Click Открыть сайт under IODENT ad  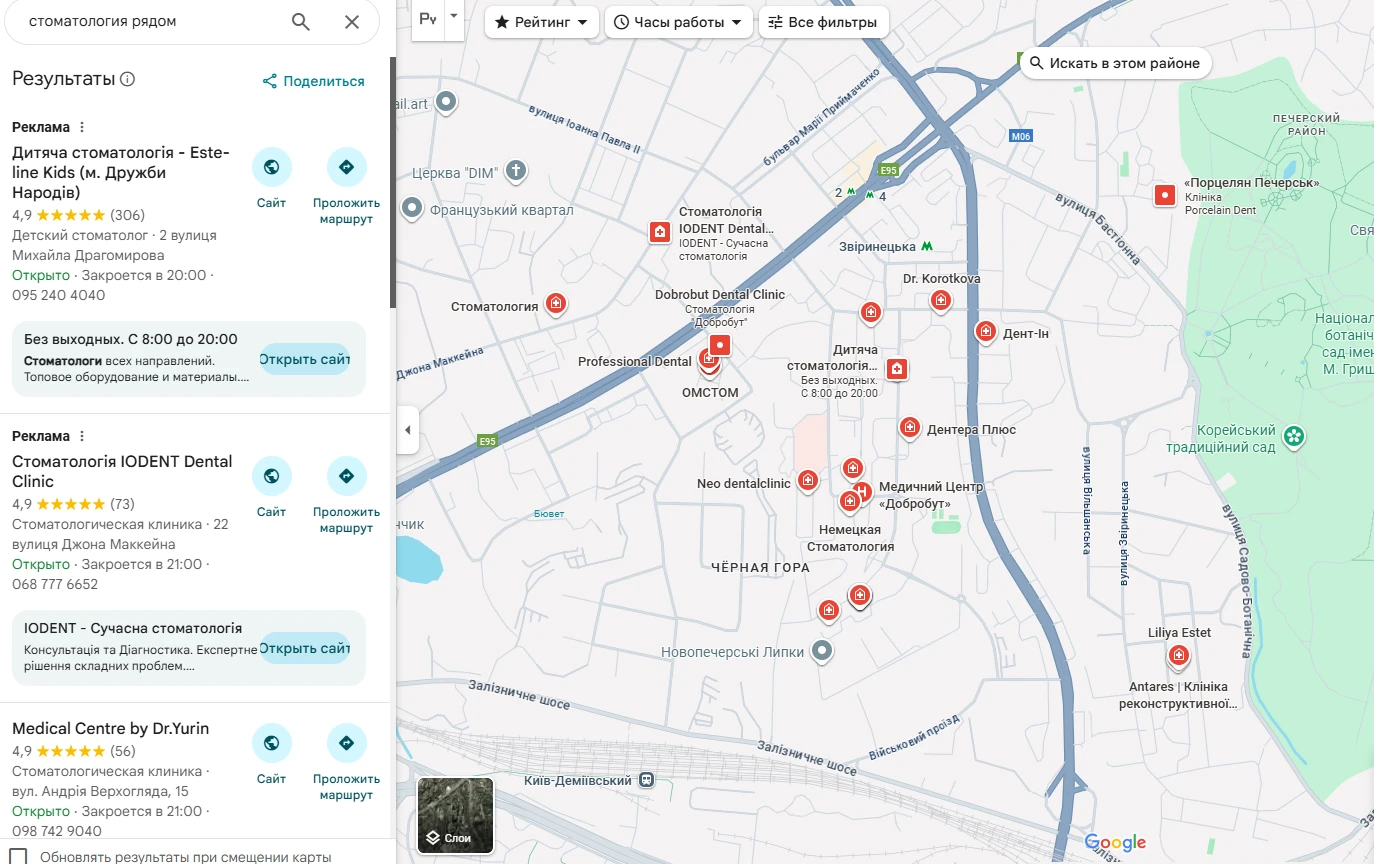point(305,648)
